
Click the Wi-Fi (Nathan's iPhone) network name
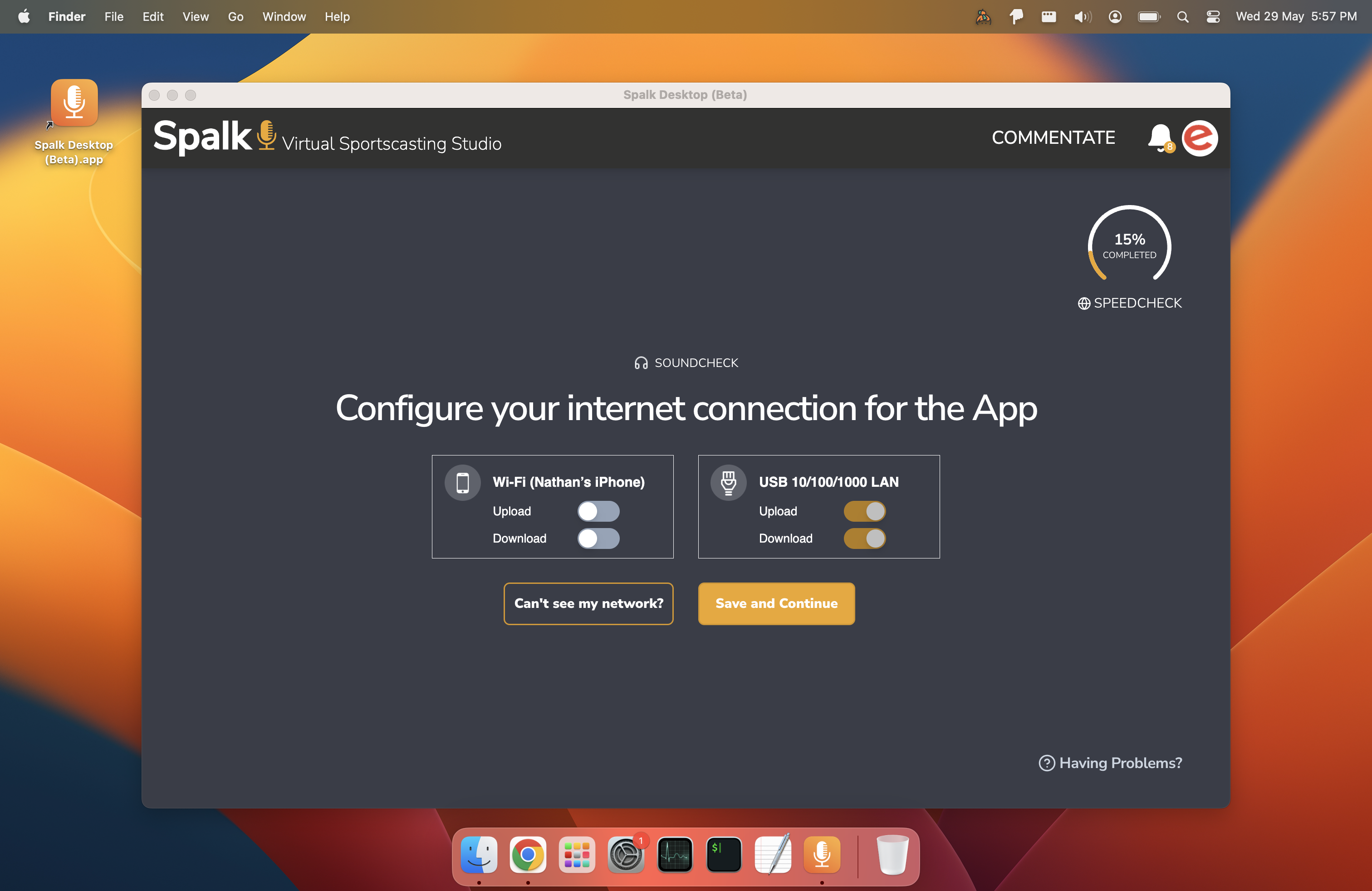[568, 482]
